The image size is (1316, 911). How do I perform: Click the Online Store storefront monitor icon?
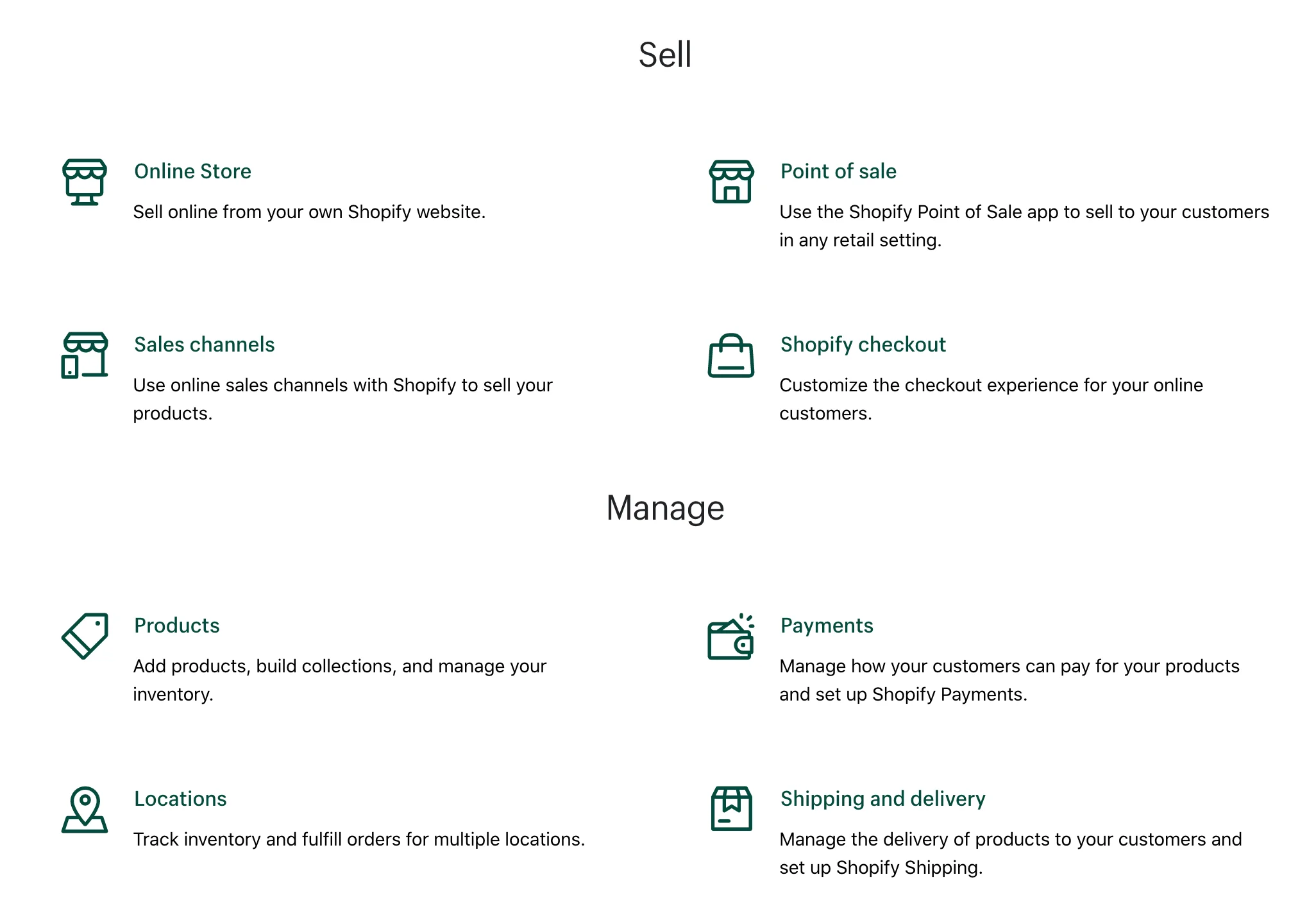point(85,182)
